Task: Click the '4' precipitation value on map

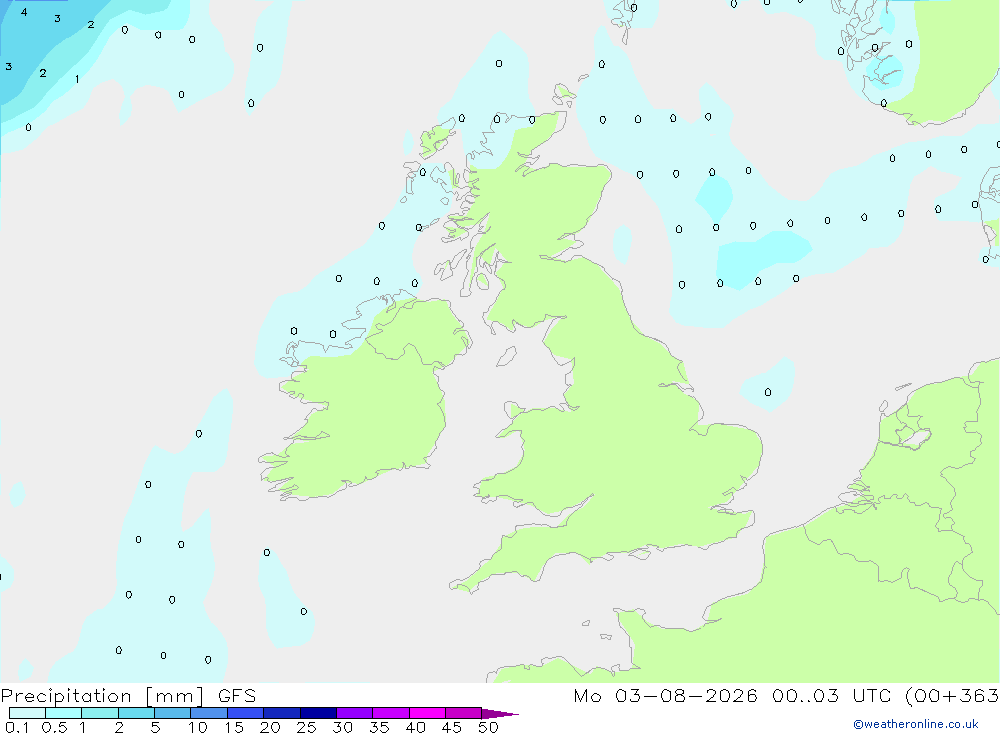Action: (x=24, y=12)
